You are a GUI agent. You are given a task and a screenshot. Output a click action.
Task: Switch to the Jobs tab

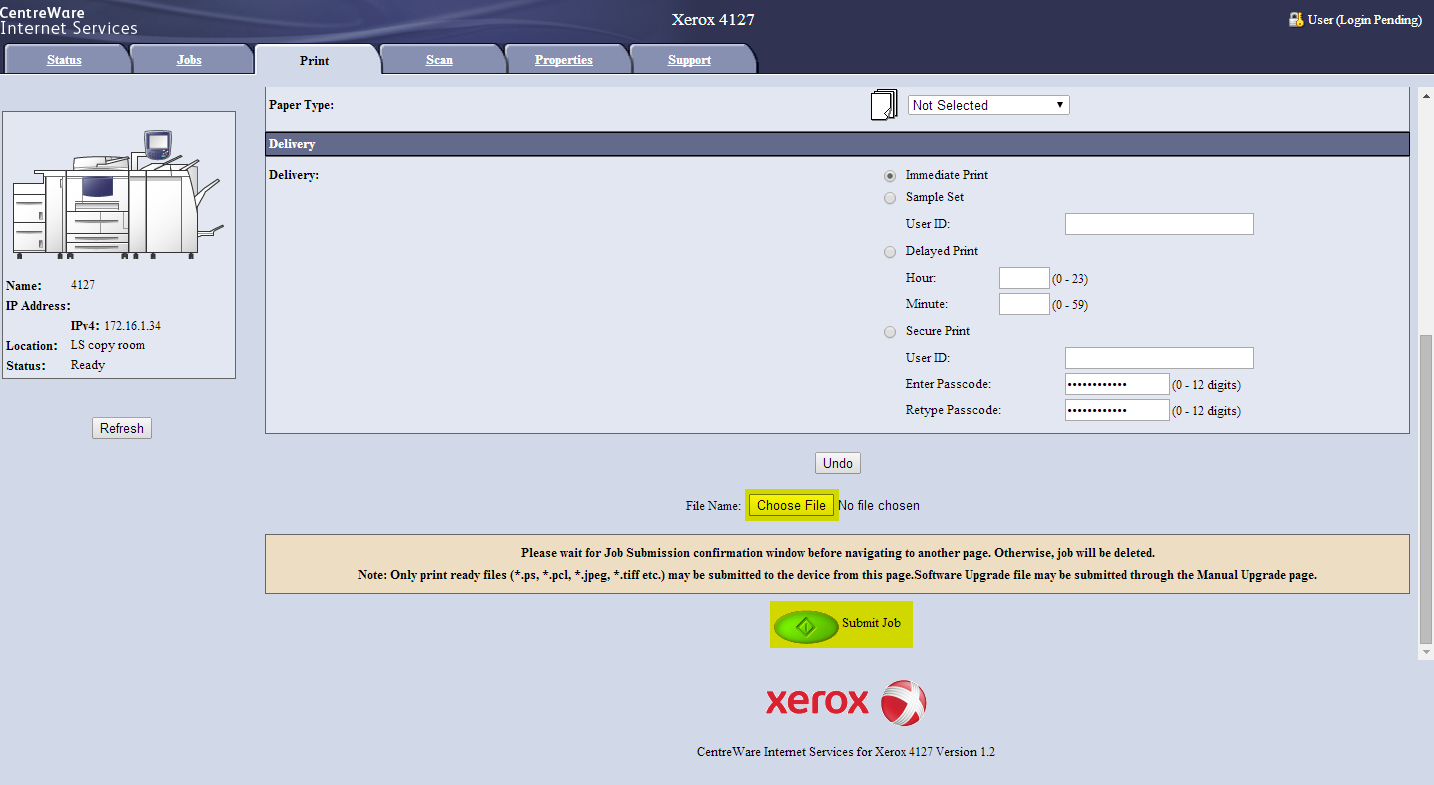click(189, 59)
